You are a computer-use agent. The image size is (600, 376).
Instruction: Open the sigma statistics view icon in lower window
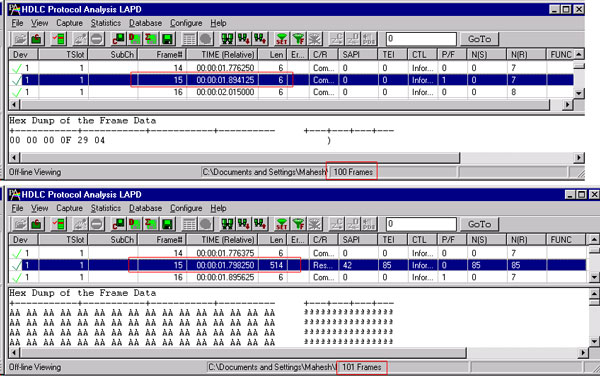pyautogui.click(x=151, y=224)
